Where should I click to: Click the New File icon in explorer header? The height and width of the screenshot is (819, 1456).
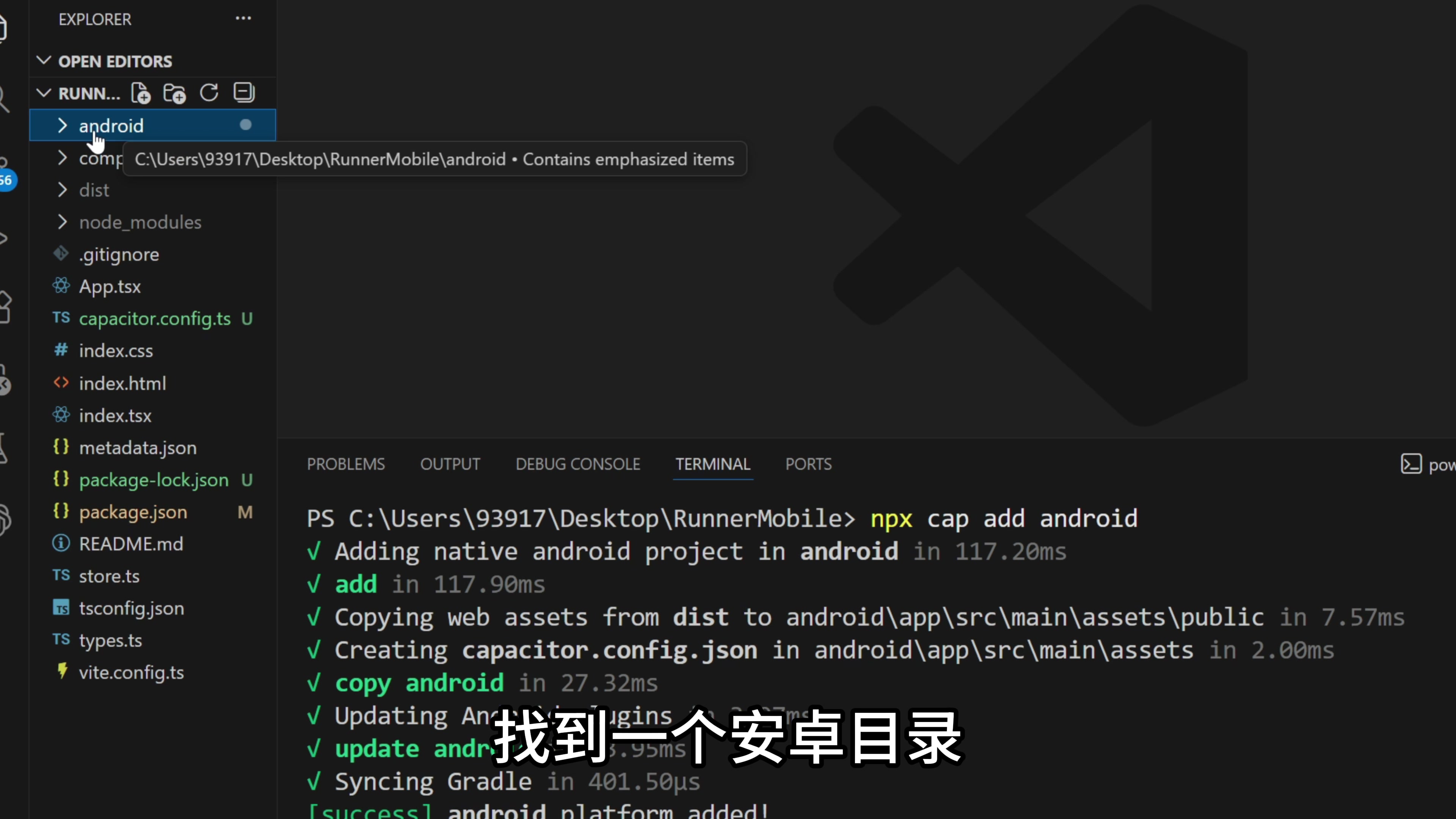click(x=141, y=93)
